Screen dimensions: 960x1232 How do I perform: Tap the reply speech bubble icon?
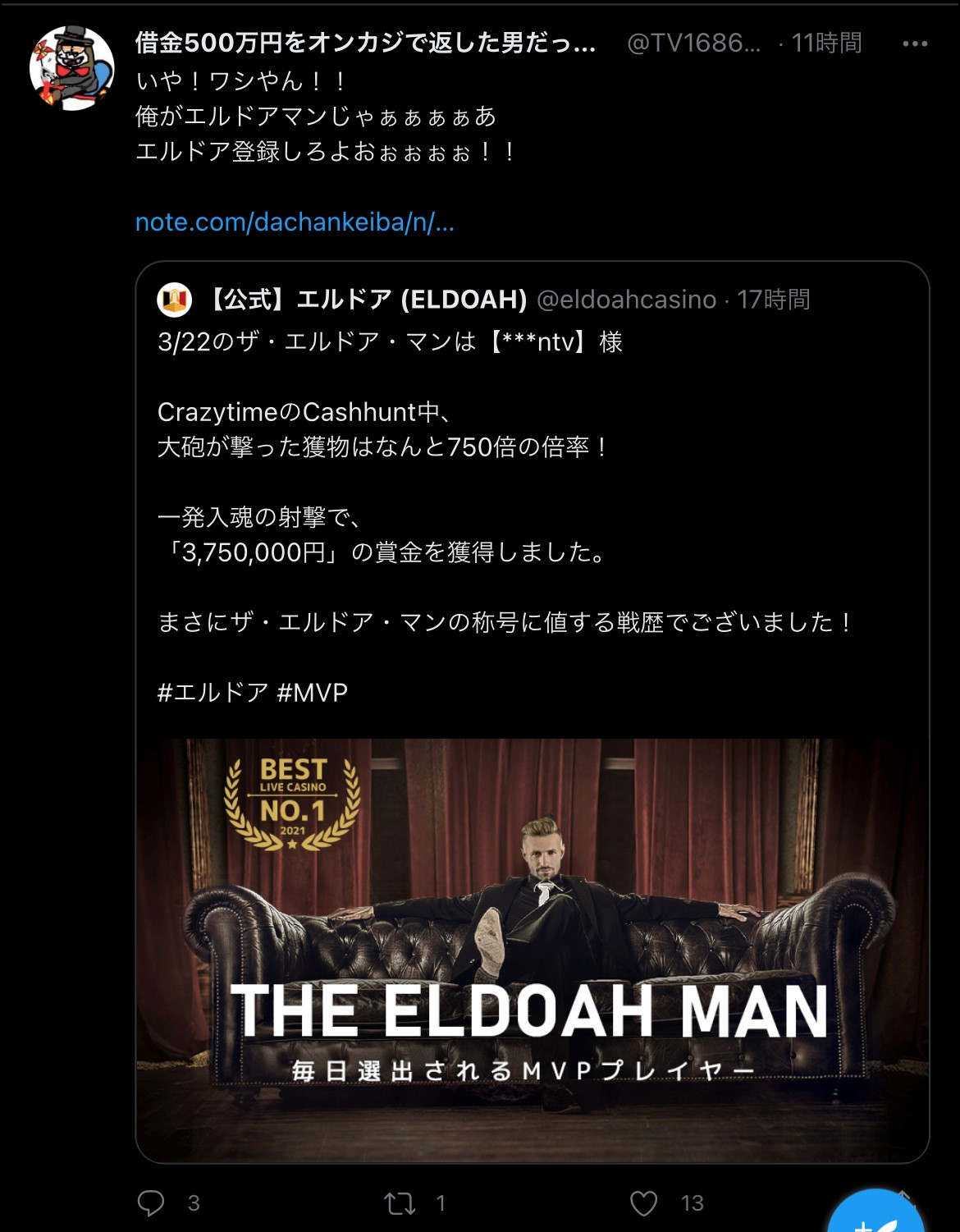tap(151, 1203)
